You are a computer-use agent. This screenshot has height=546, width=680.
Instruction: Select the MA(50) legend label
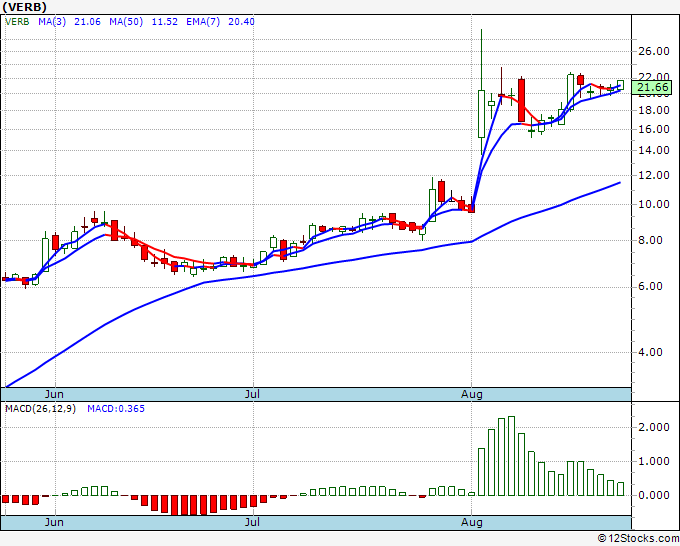[126, 22]
